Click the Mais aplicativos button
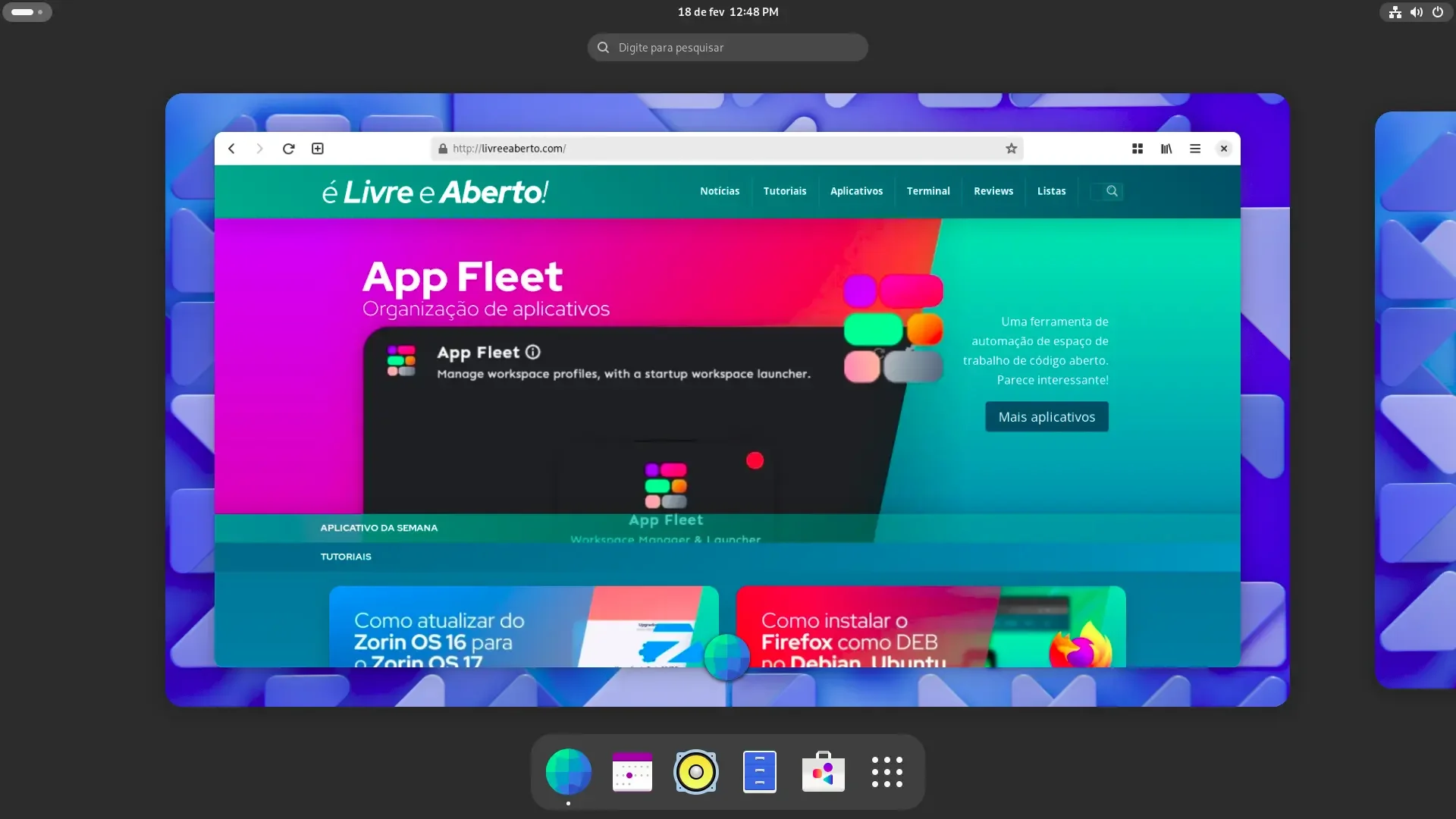Screen dimensions: 1456x819 tap(1046, 417)
